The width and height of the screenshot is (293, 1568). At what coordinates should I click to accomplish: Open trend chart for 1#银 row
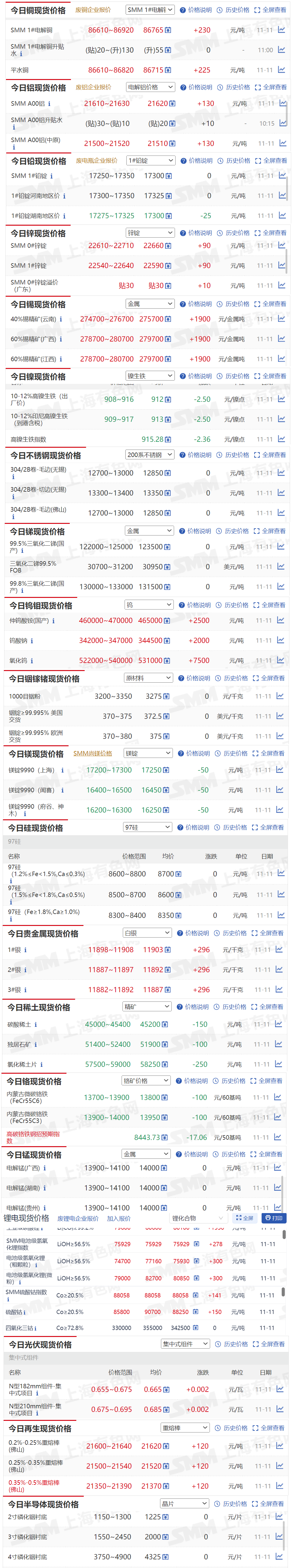(280, 949)
